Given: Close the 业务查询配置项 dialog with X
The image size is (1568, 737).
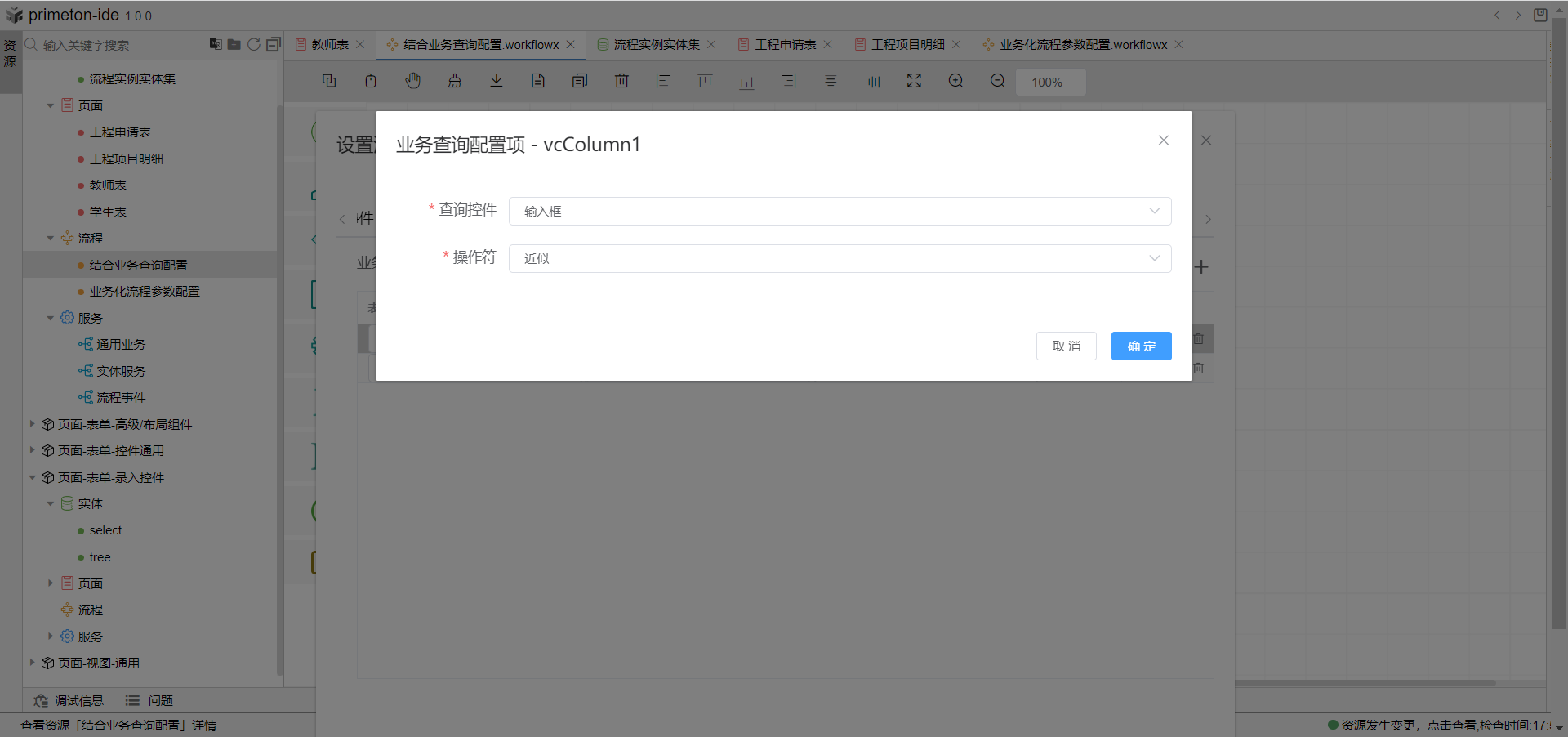Looking at the screenshot, I should coord(1164,141).
